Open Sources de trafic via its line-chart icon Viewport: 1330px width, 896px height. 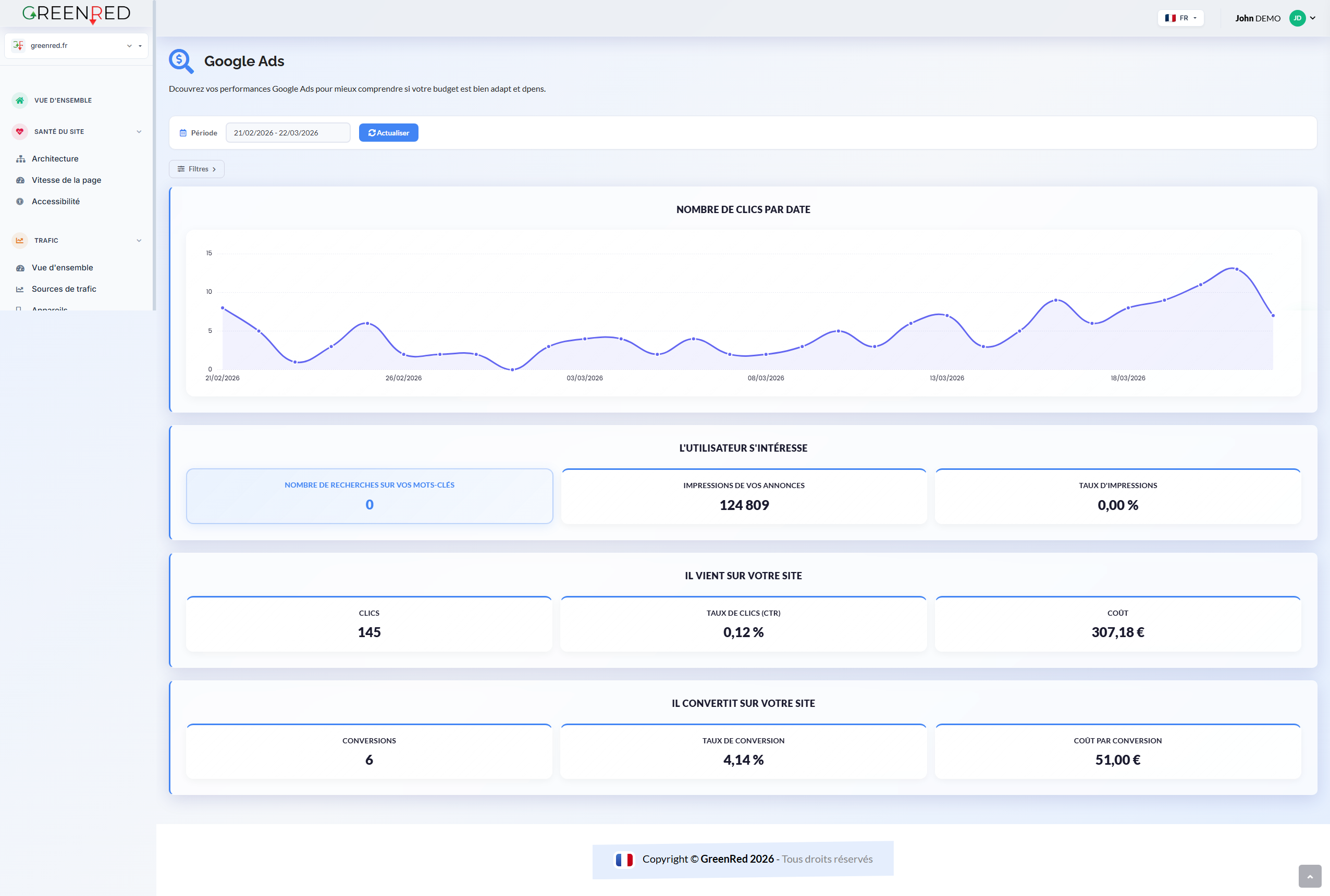tap(20, 289)
